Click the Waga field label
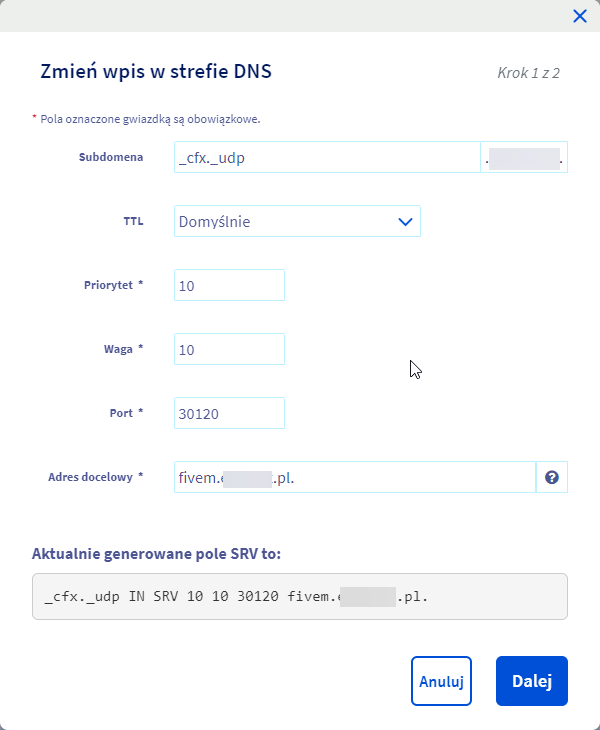 pos(125,348)
